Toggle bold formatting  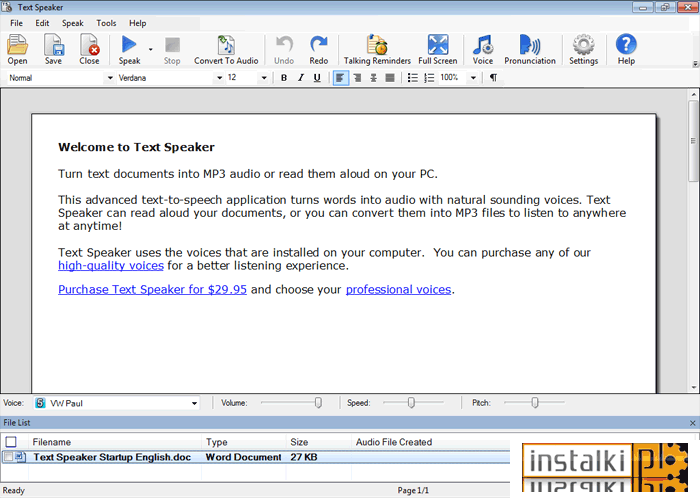[284, 78]
